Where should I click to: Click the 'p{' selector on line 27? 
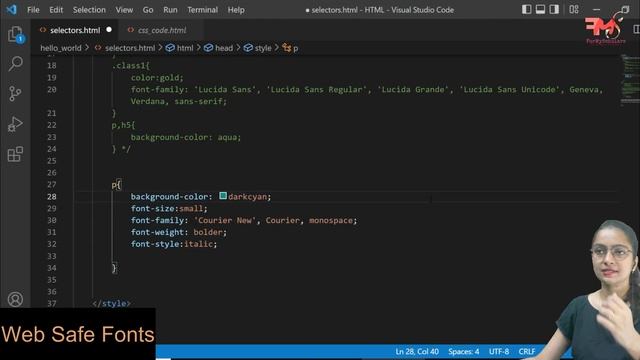pos(116,185)
